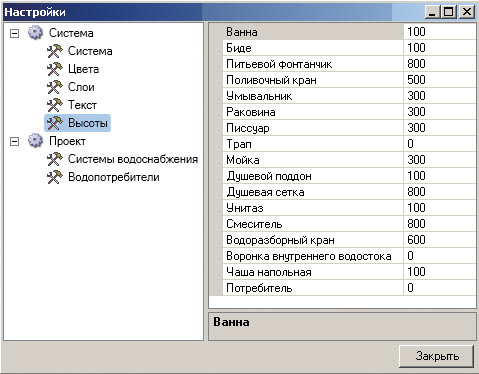Edit the Душевой поддон value
The height and width of the screenshot is (374, 479).
point(440,176)
